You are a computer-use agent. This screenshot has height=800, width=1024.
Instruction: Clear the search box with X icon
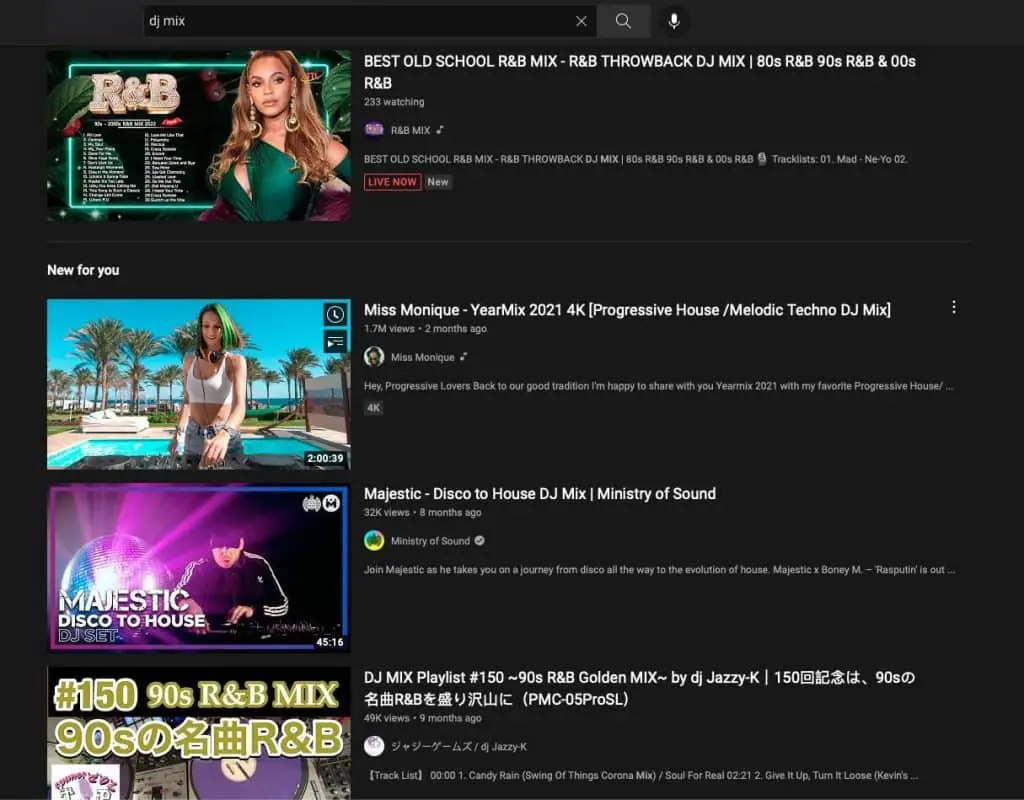coord(581,21)
